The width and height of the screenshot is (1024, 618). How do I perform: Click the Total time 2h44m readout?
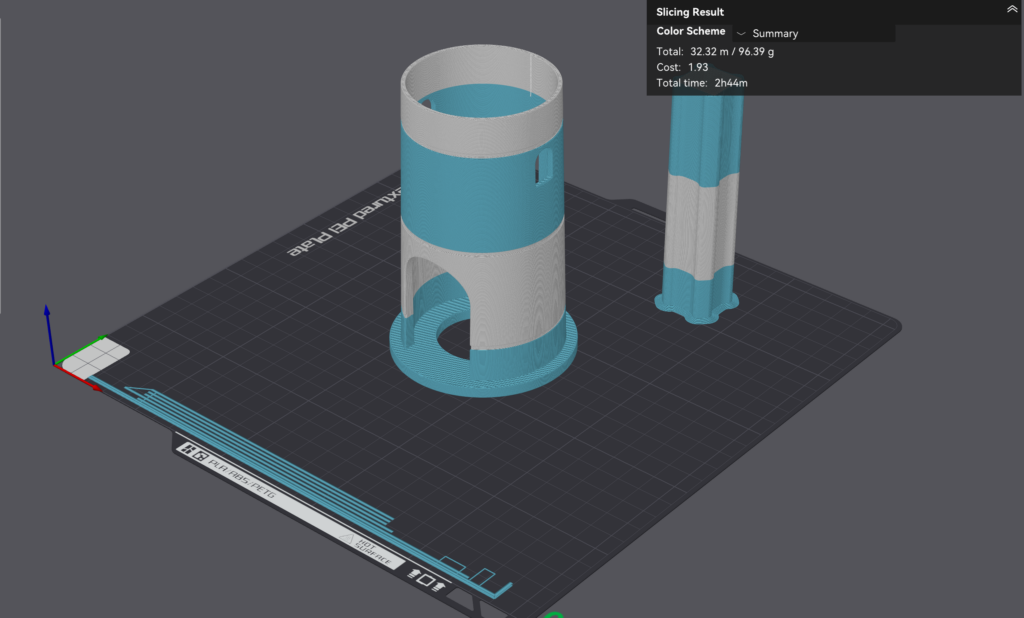tap(701, 83)
